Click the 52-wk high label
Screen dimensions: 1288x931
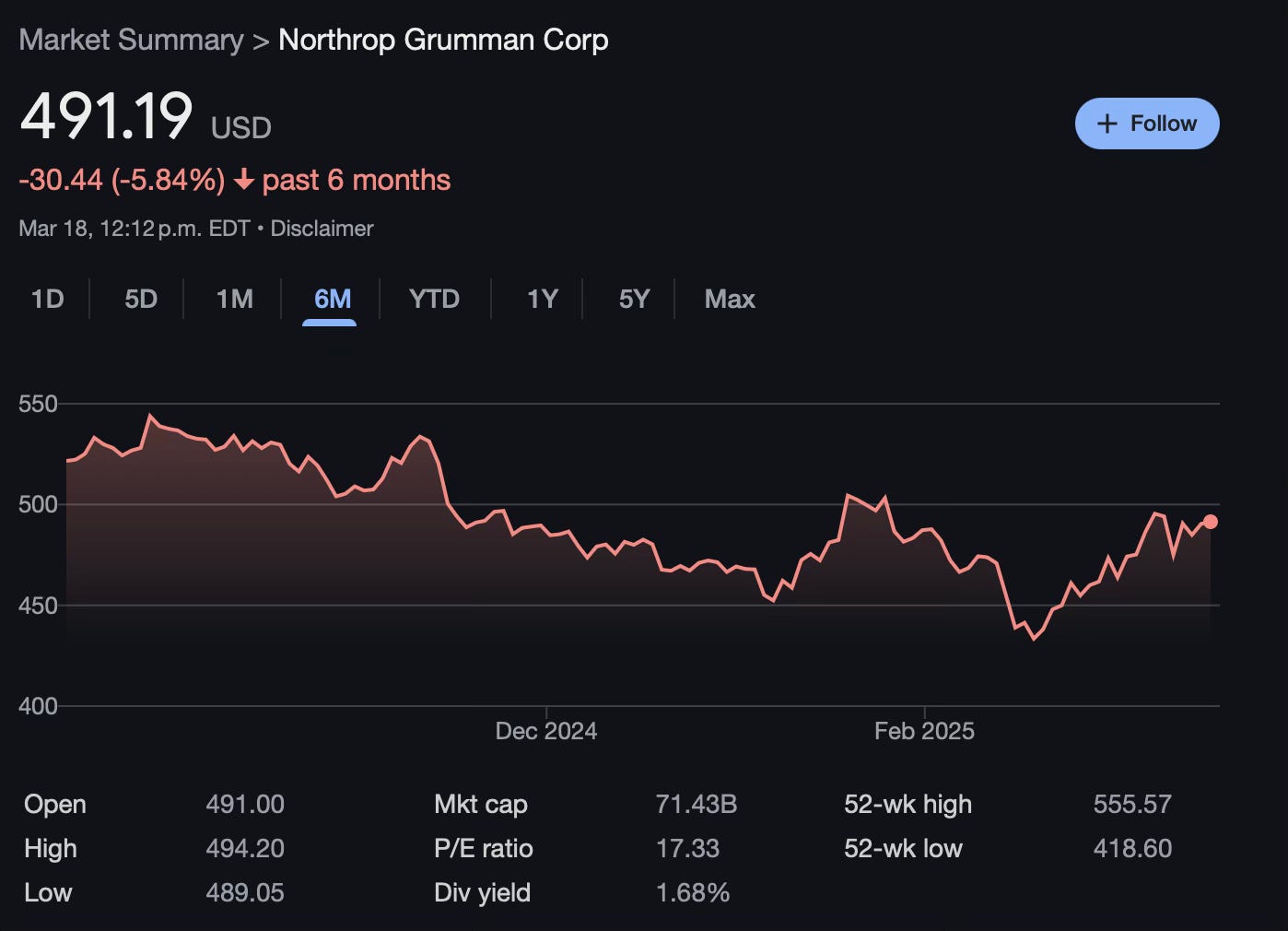(x=907, y=804)
